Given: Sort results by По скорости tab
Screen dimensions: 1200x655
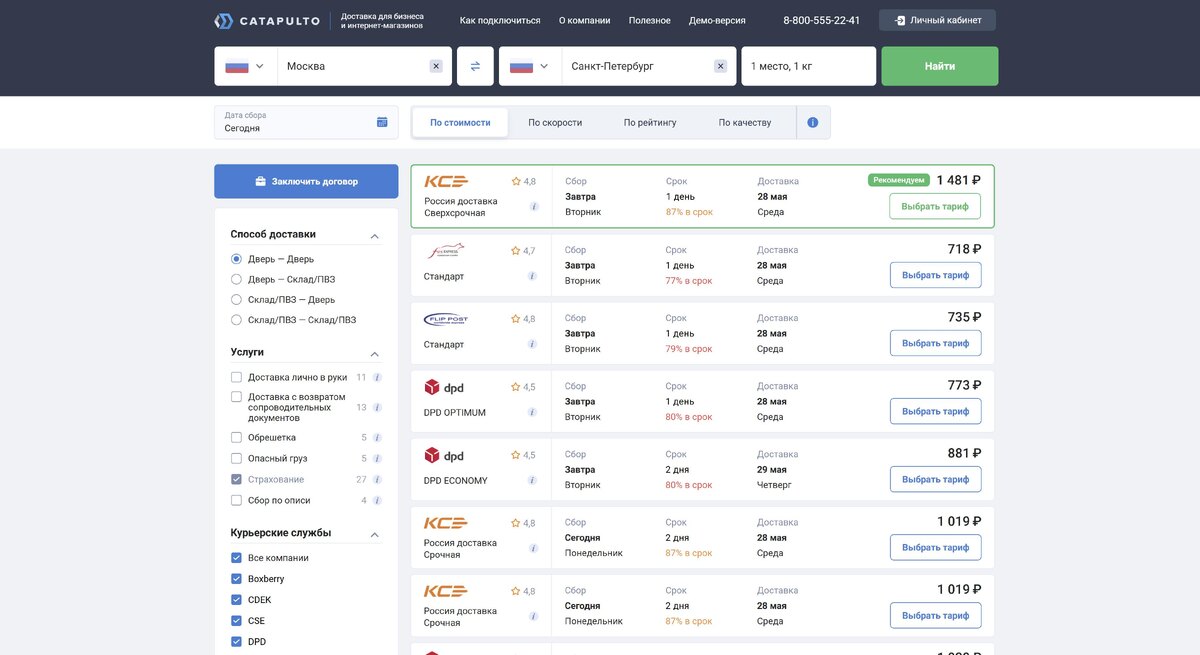Looking at the screenshot, I should tap(555, 122).
